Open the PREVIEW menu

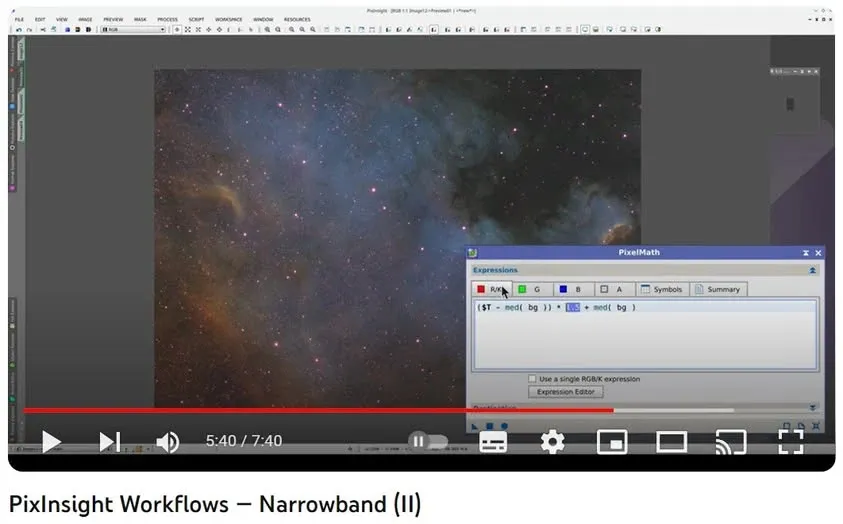[x=113, y=19]
